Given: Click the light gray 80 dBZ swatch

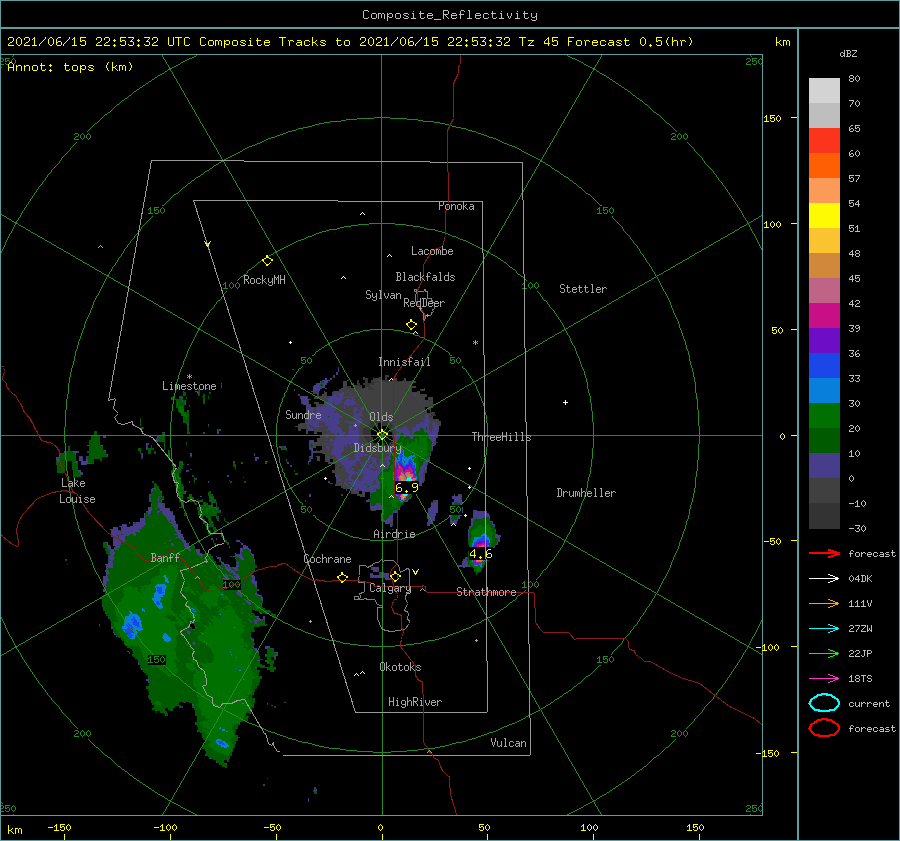Looking at the screenshot, I should (x=824, y=91).
